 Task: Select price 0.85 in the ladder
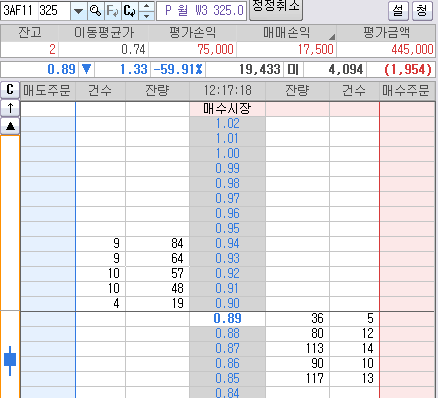[227, 379]
